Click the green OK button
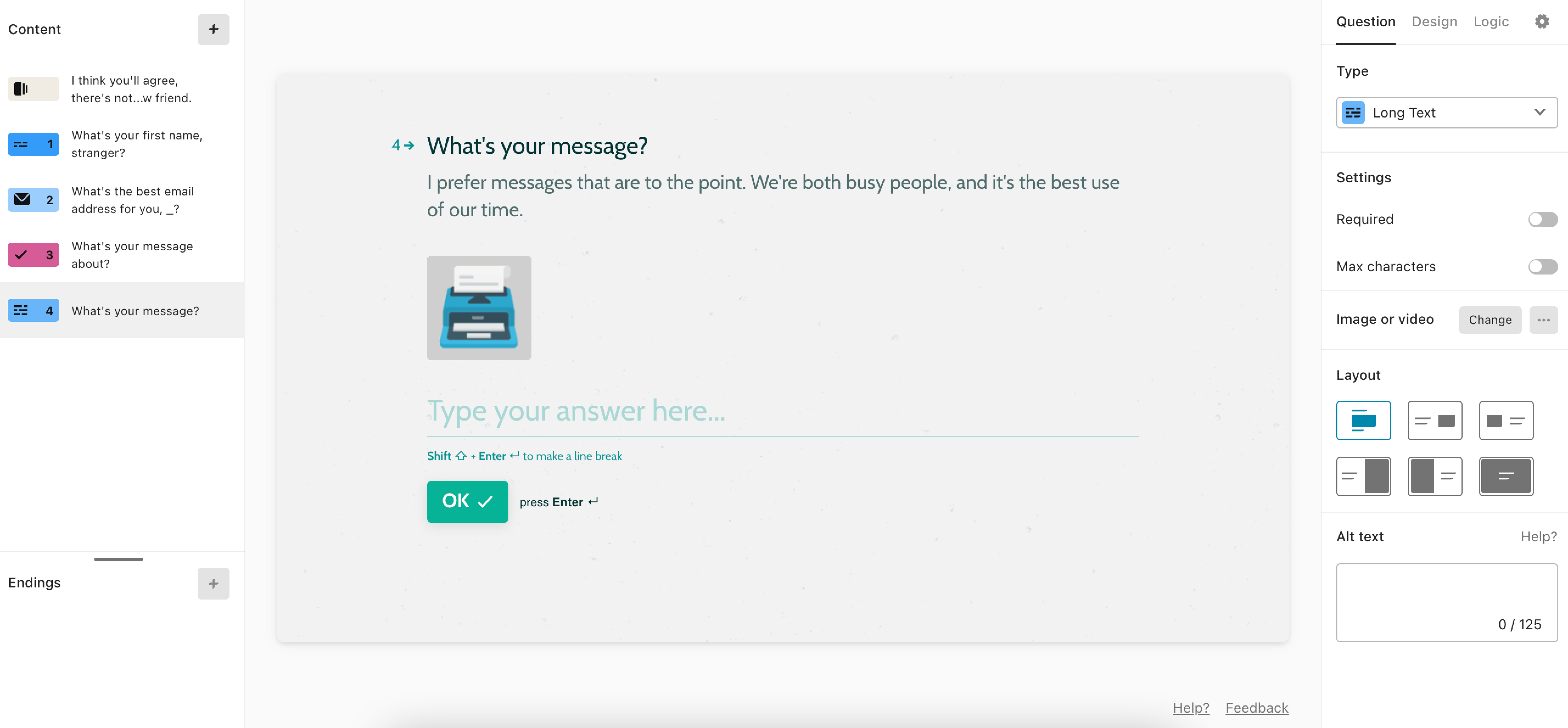This screenshot has height=728, width=1568. tap(467, 501)
